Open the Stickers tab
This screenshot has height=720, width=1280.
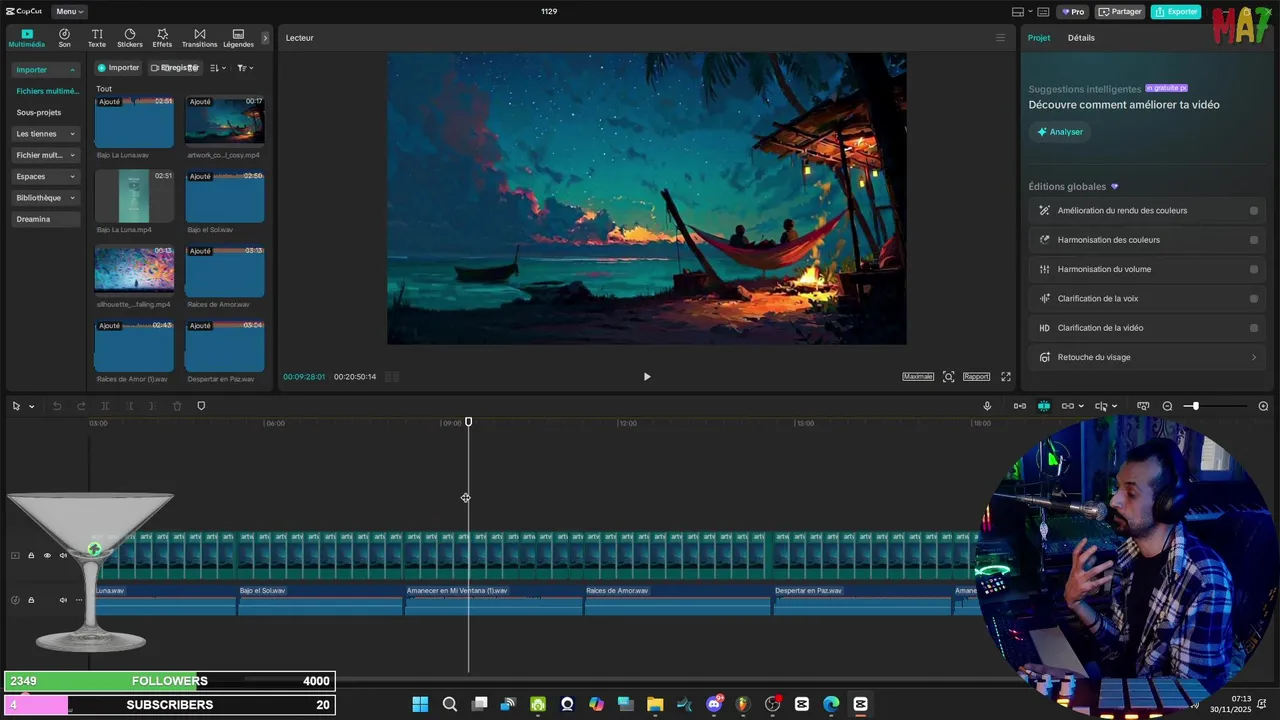(x=130, y=38)
